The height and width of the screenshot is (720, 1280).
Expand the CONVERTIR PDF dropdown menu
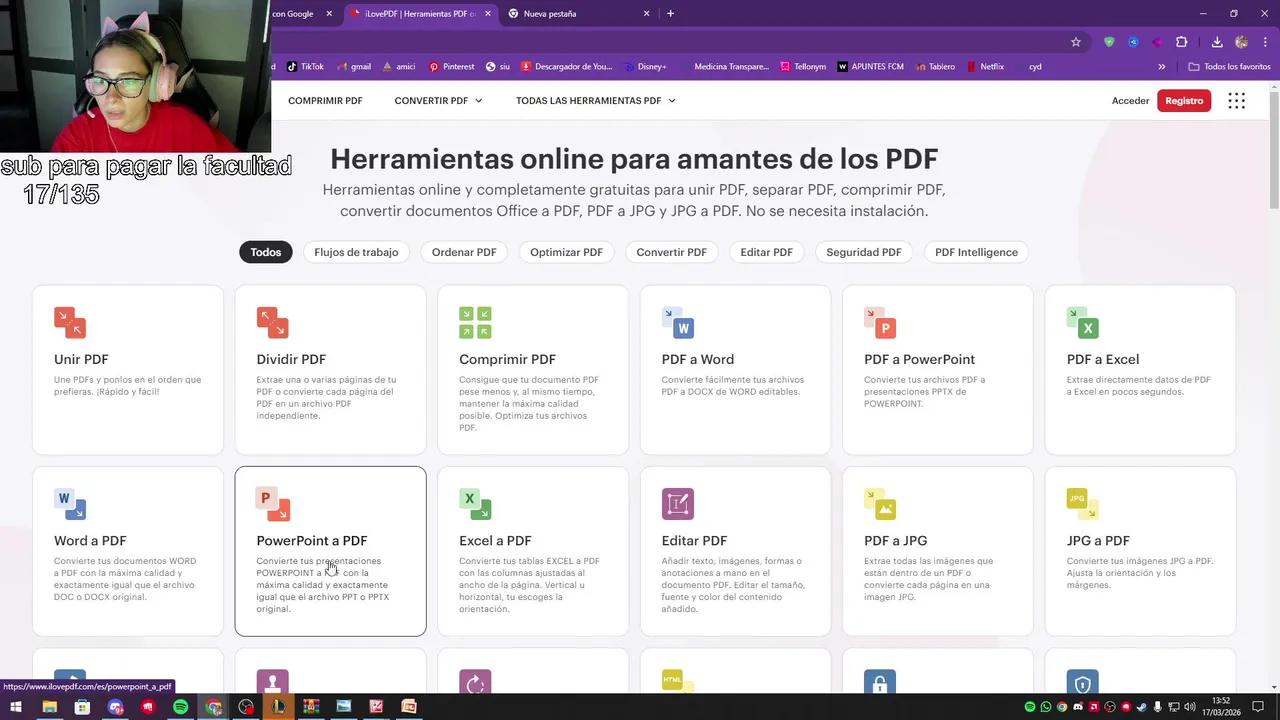438,101
